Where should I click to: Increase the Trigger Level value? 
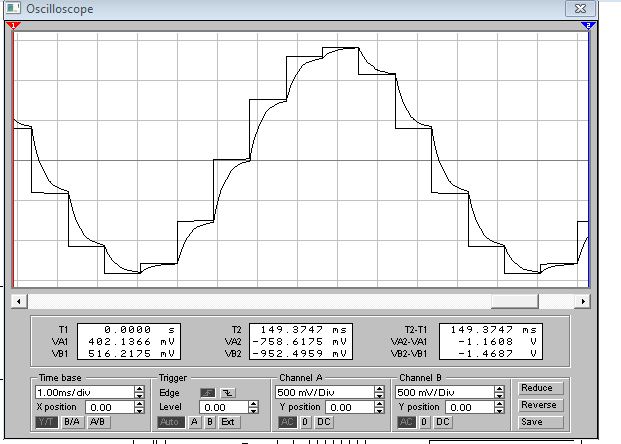tap(253, 404)
